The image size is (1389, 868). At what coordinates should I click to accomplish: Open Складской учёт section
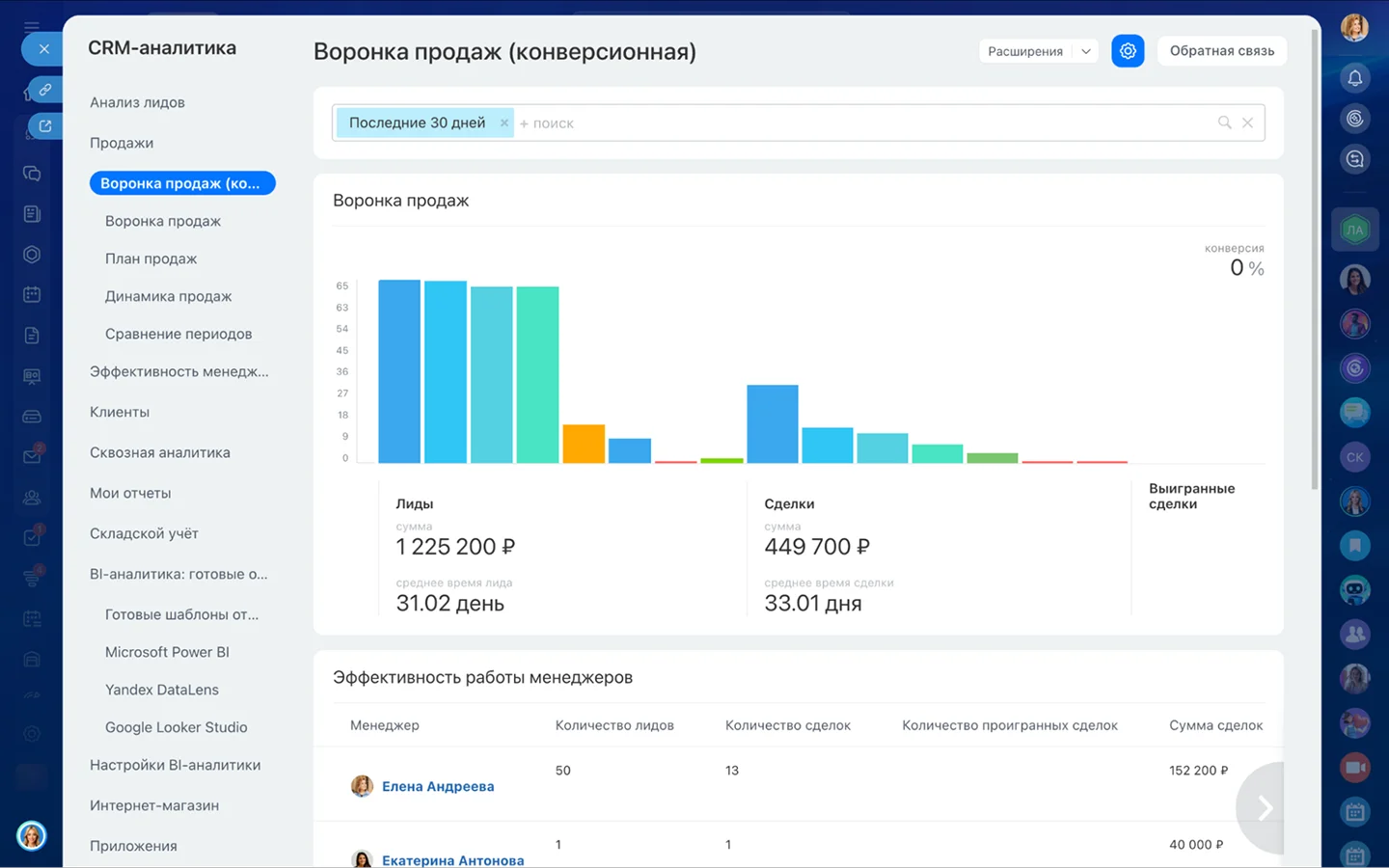tap(144, 533)
